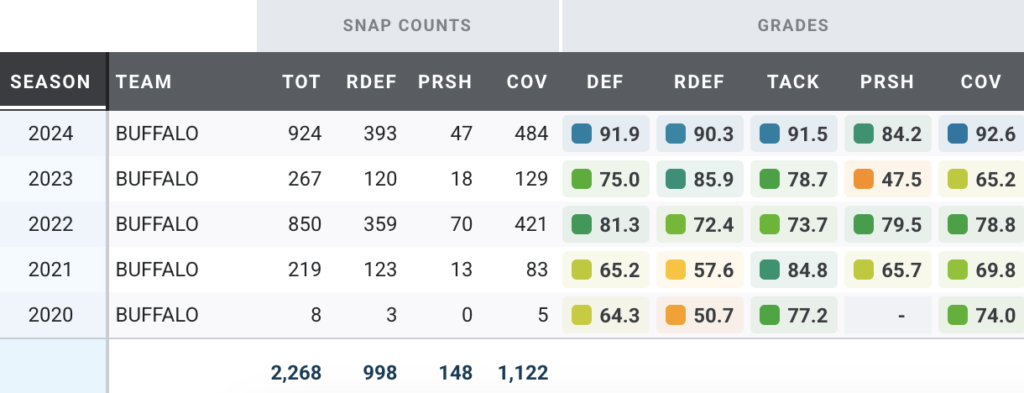Select the BUFFALO team in 2022 row
The width and height of the screenshot is (1024, 393).
[157, 225]
